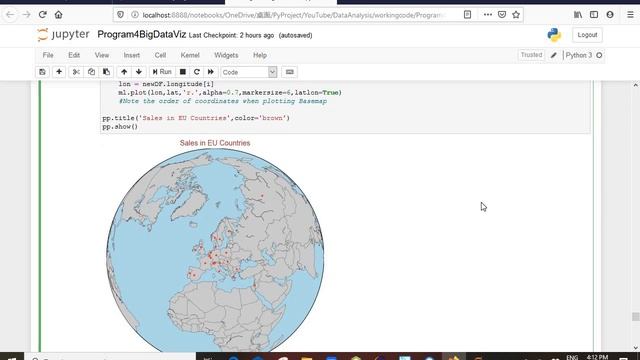This screenshot has width=640, height=360.
Task: Bookmark this page with the star icon
Action: 516,15
